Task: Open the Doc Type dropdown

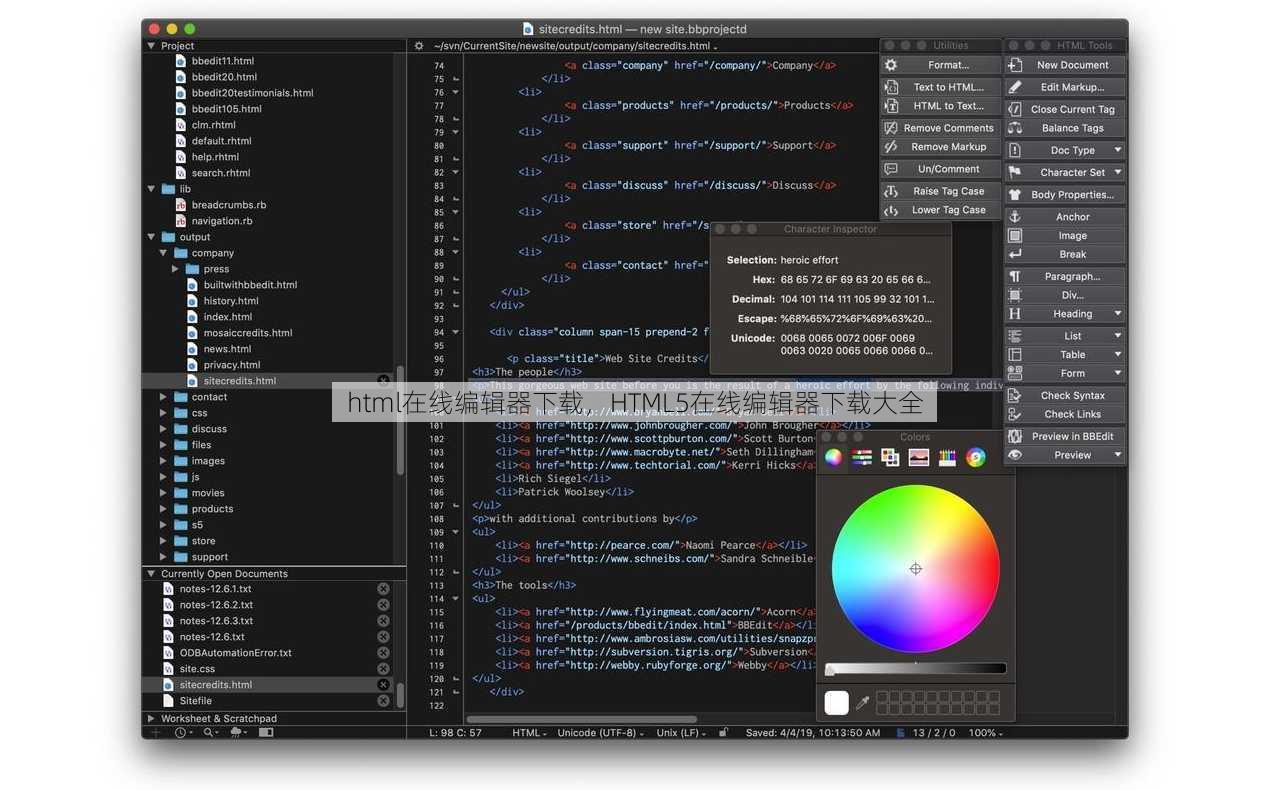Action: tap(1065, 151)
